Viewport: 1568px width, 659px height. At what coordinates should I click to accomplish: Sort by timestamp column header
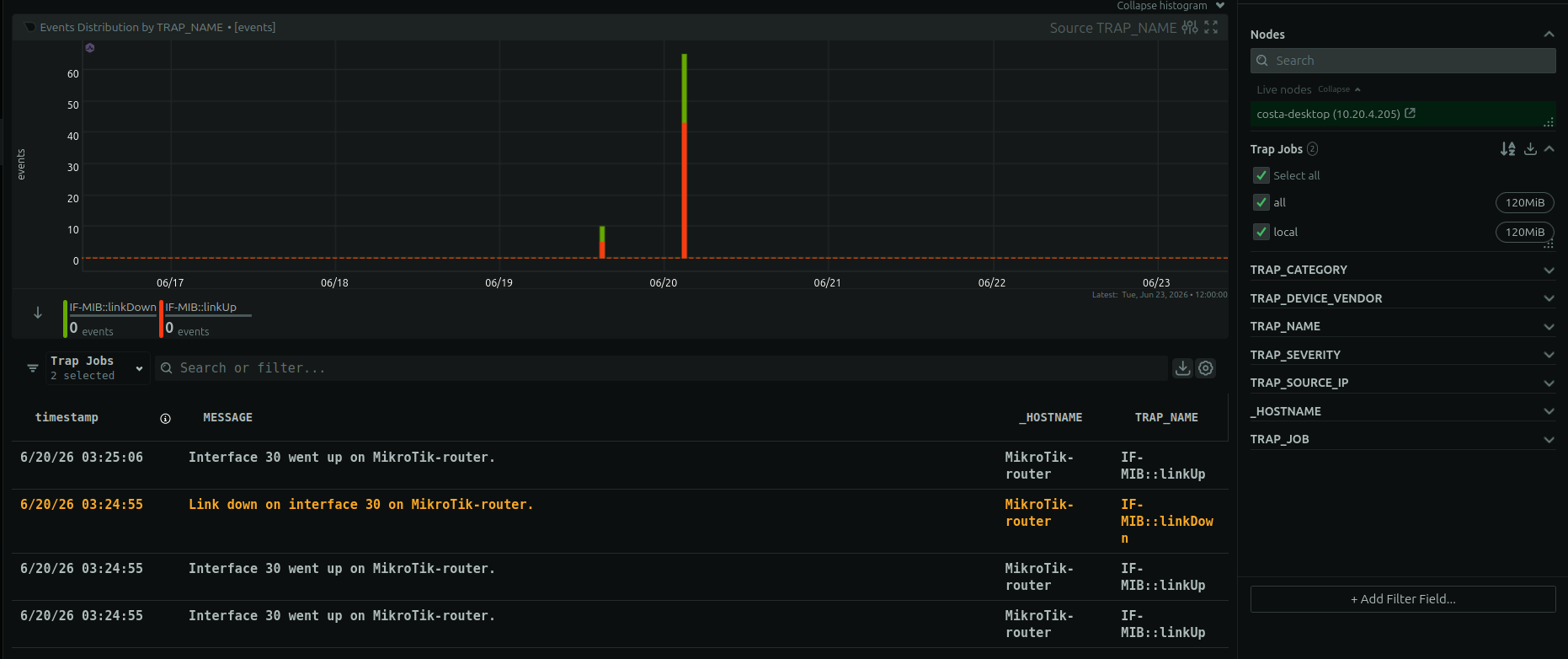[x=67, y=418]
